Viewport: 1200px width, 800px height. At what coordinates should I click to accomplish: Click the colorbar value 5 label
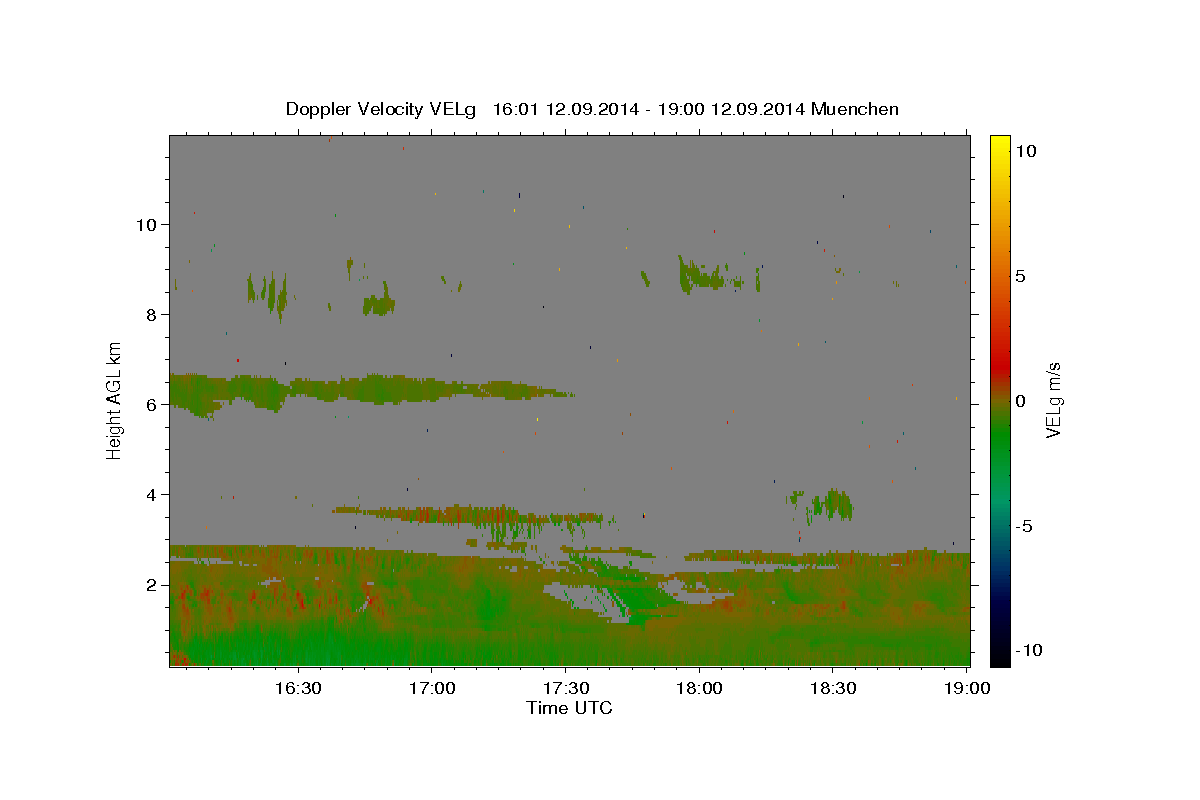tap(1020, 276)
